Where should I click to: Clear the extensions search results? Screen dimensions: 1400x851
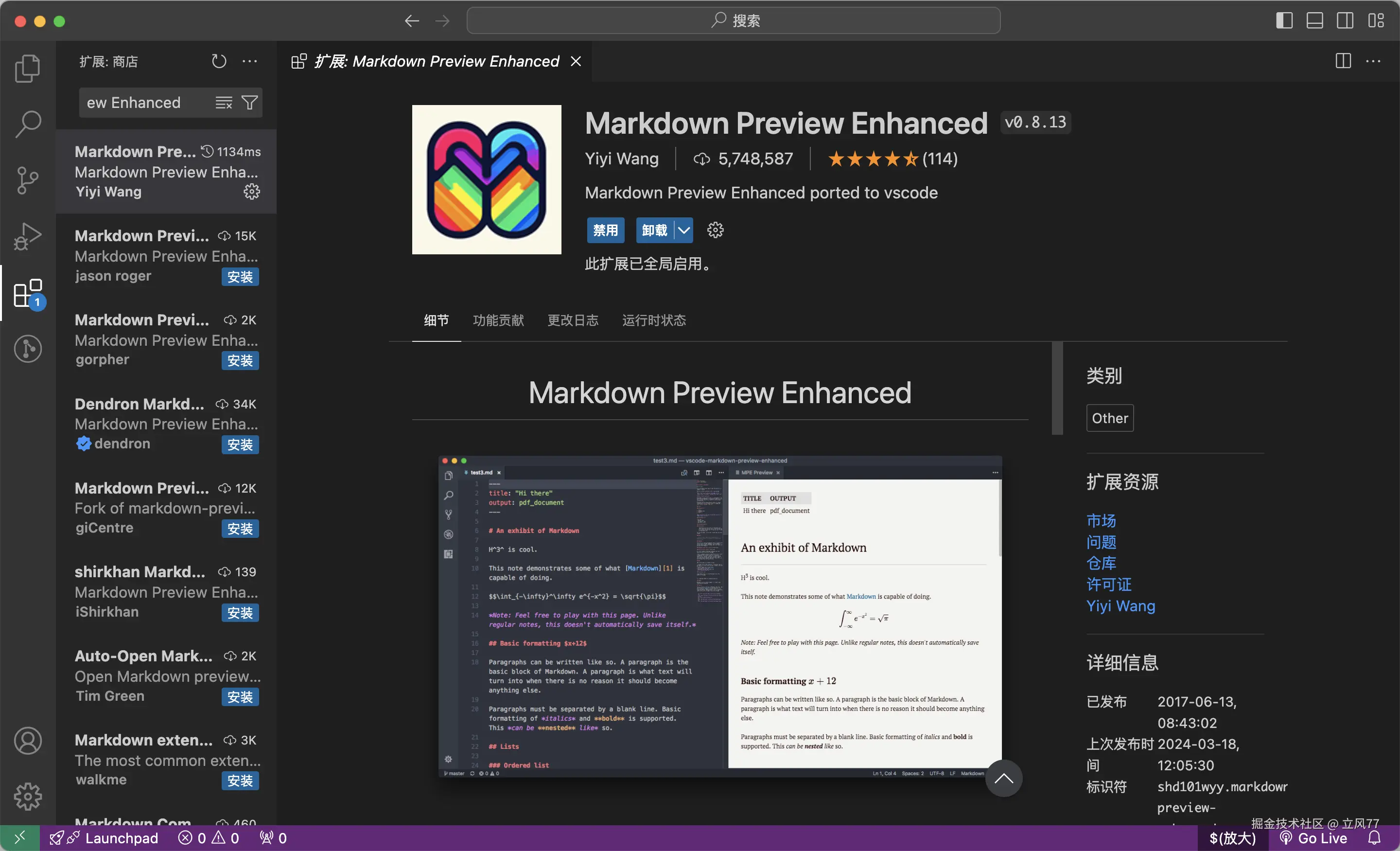(x=224, y=102)
